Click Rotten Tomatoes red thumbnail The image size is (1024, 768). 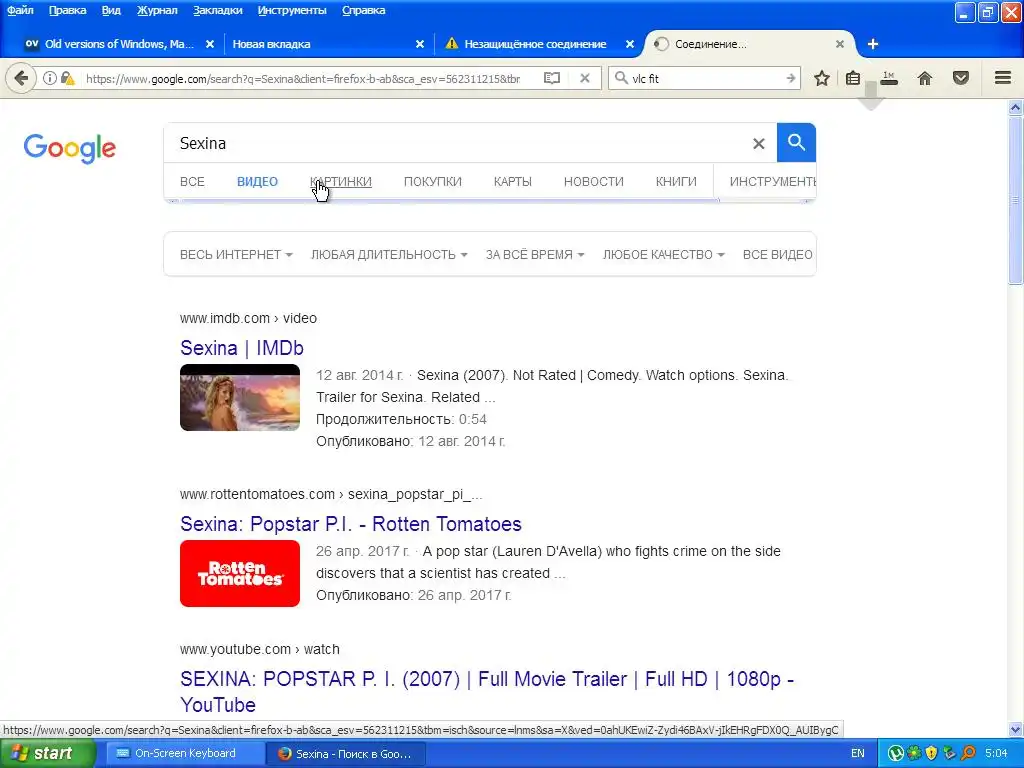(240, 573)
